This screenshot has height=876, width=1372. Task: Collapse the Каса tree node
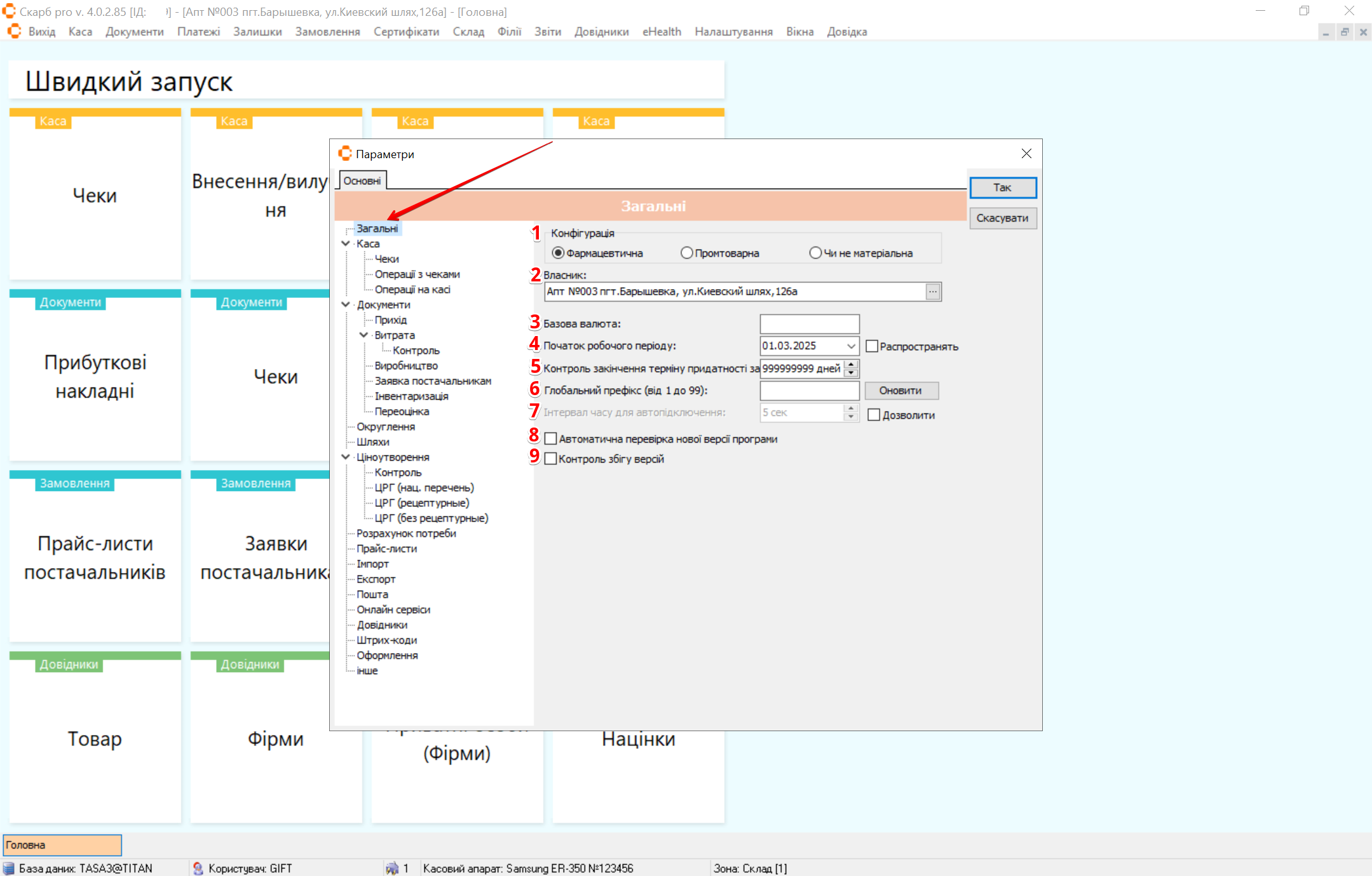(346, 243)
